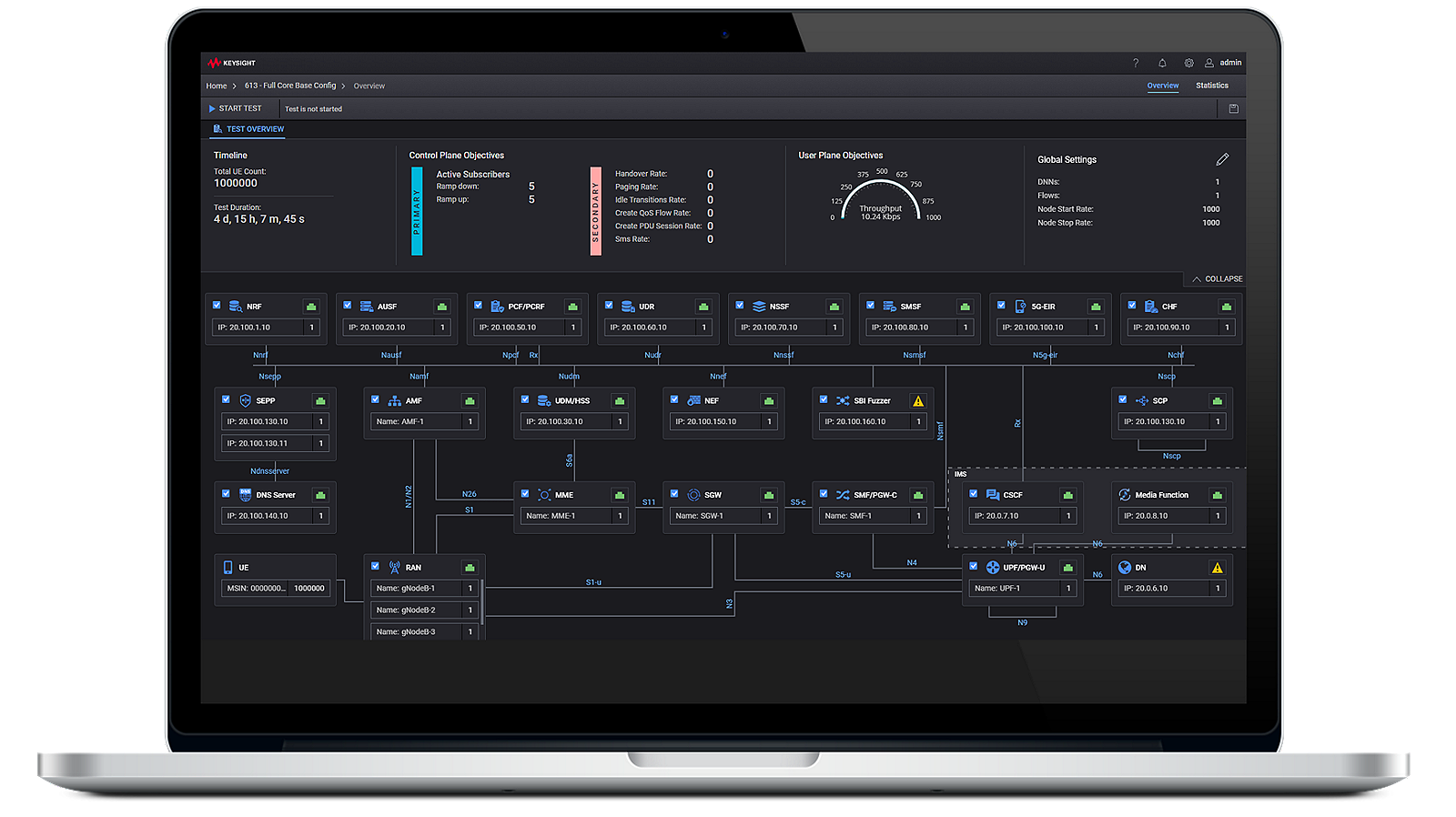
Task: Click the SMF/PGW-C node icon
Action: [843, 495]
